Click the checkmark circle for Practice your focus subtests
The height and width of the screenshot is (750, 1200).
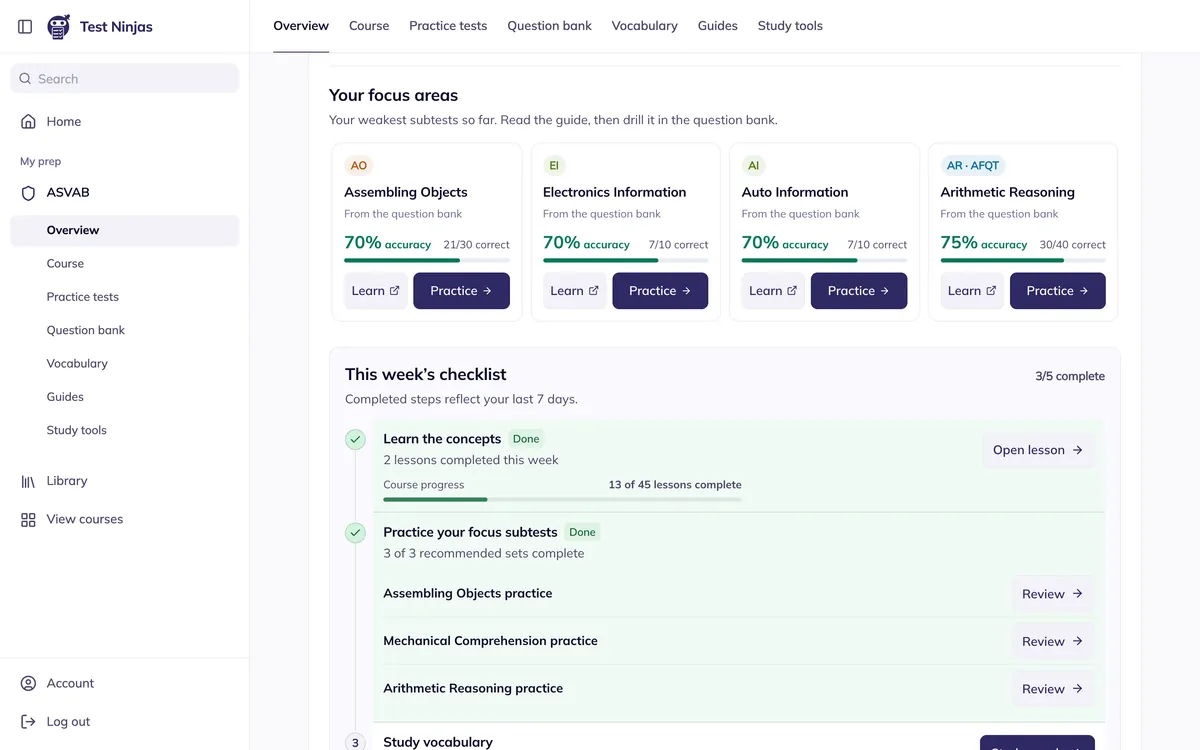pyautogui.click(x=355, y=532)
